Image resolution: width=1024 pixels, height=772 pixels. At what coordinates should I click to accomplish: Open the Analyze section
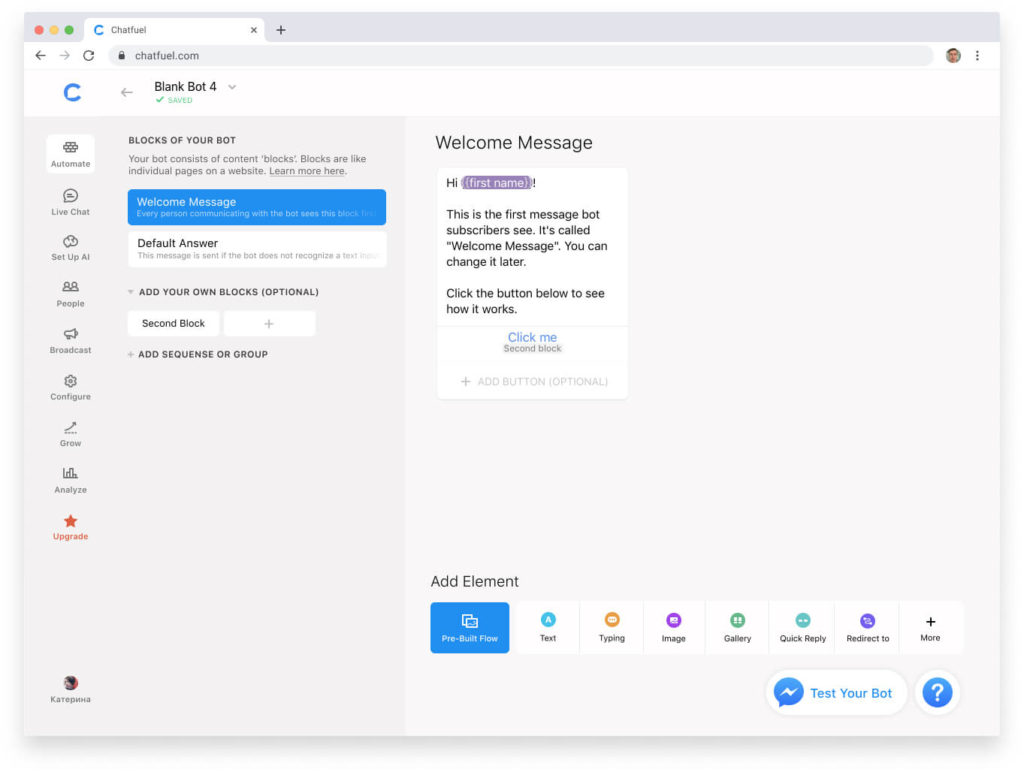pyautogui.click(x=71, y=481)
